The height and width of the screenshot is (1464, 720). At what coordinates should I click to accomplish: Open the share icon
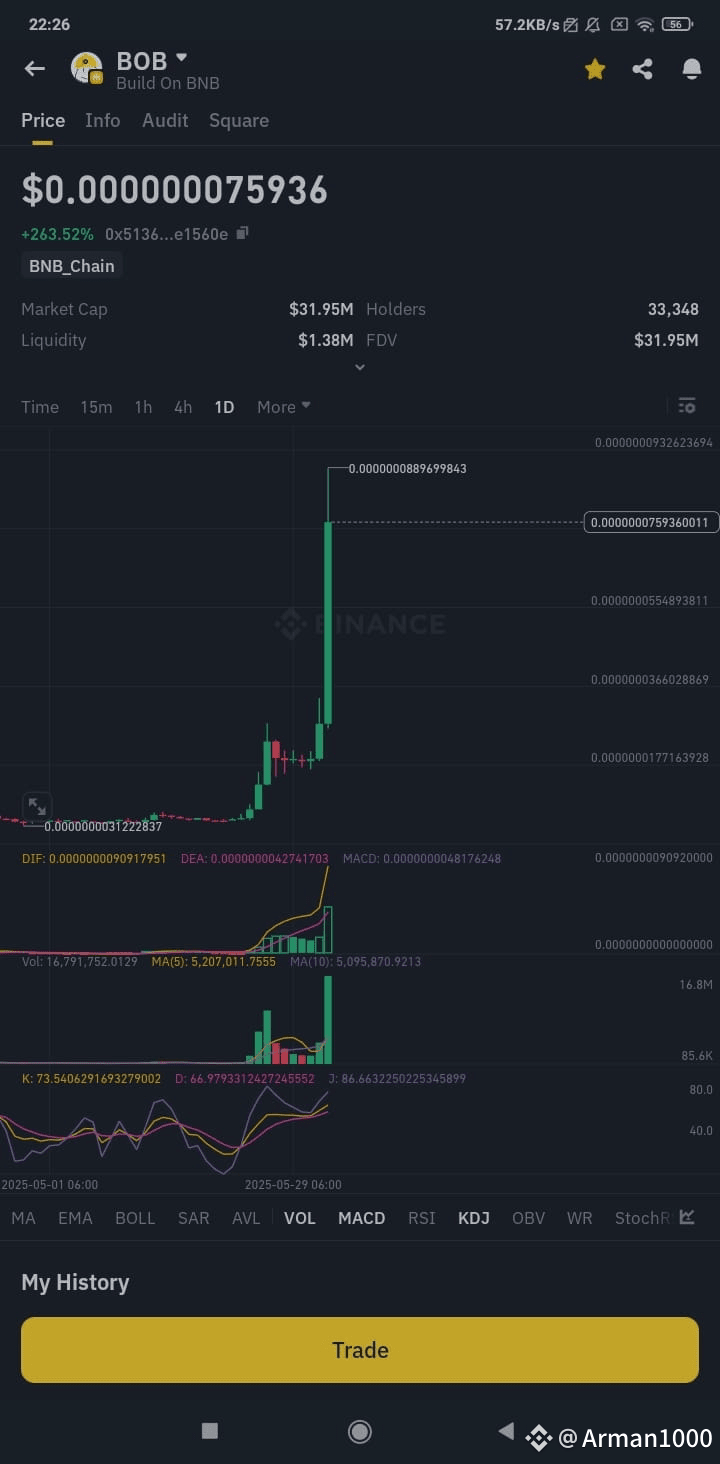point(643,69)
